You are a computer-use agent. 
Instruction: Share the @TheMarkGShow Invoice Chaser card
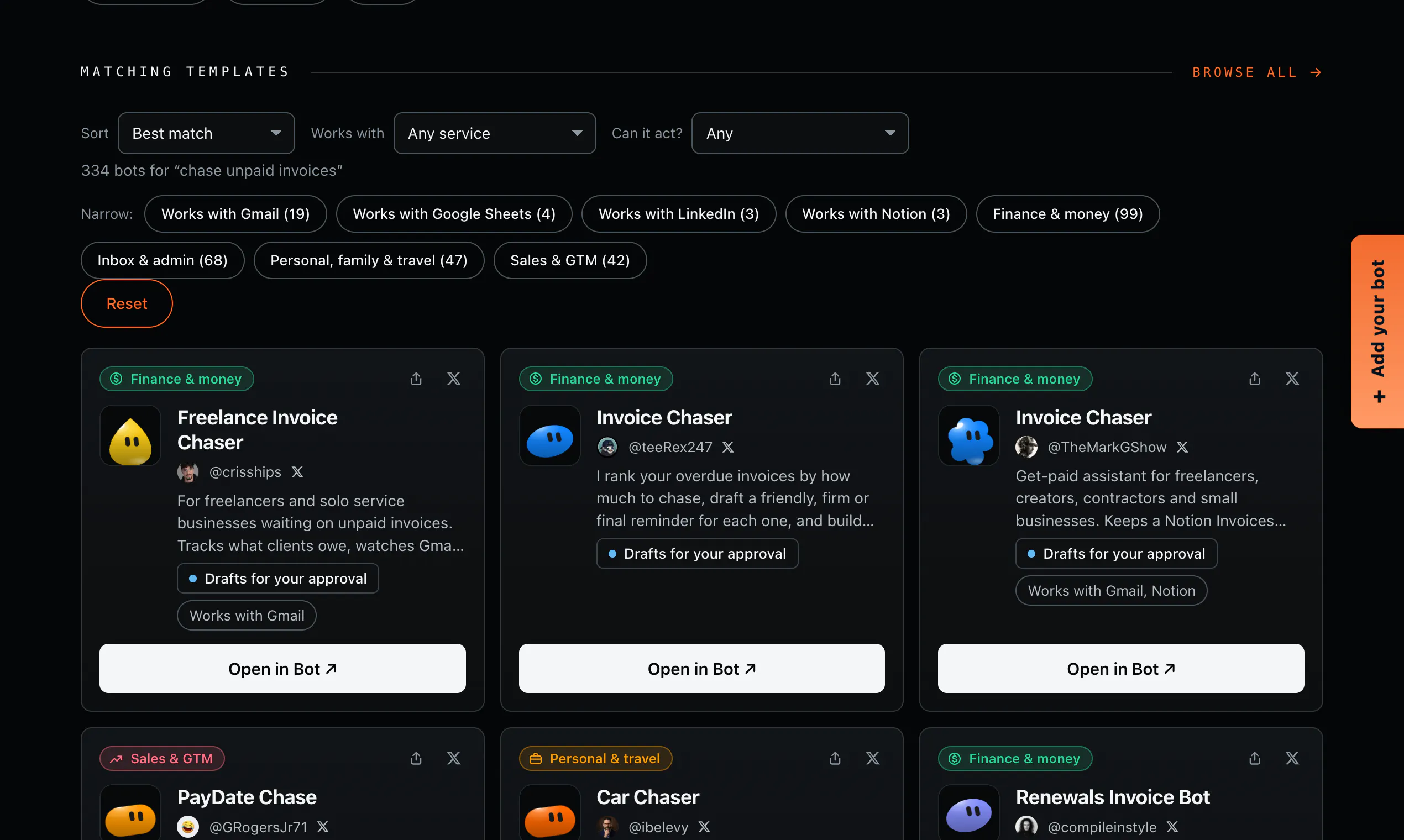pos(1255,379)
